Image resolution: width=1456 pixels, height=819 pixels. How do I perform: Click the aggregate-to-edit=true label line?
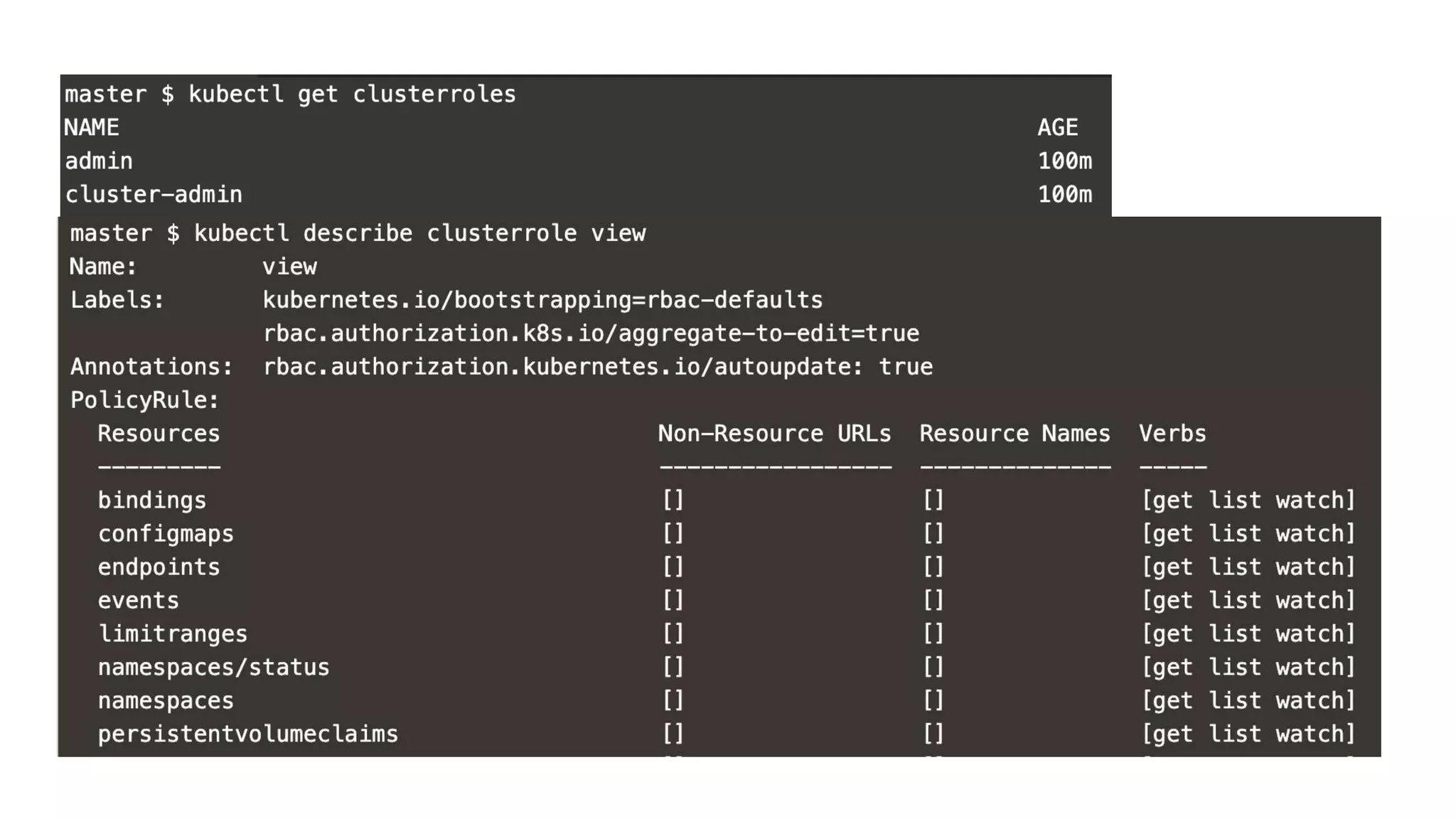click(591, 333)
